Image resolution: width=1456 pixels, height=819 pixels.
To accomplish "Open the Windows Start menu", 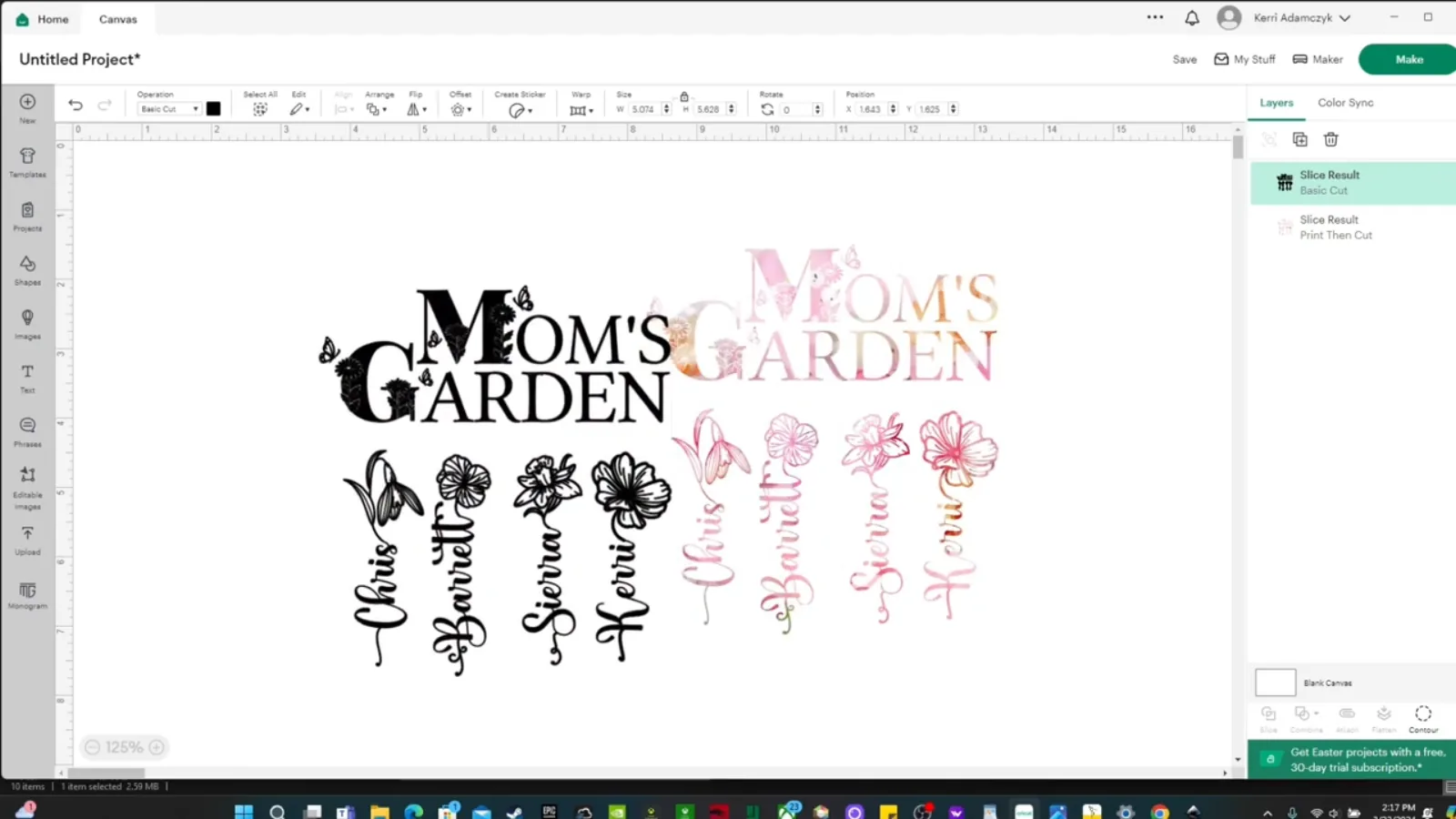I will (x=243, y=811).
